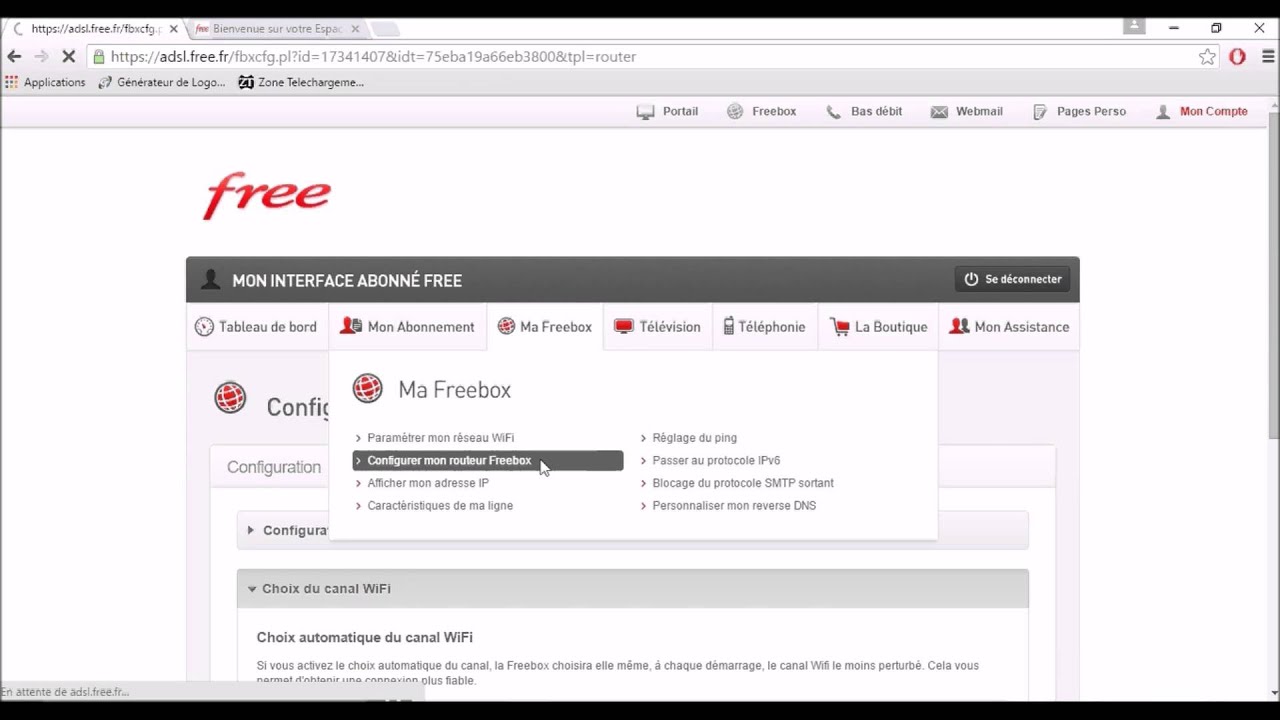Open the Pages Perso link
Viewport: 1280px width, 720px height.
(x=1079, y=111)
